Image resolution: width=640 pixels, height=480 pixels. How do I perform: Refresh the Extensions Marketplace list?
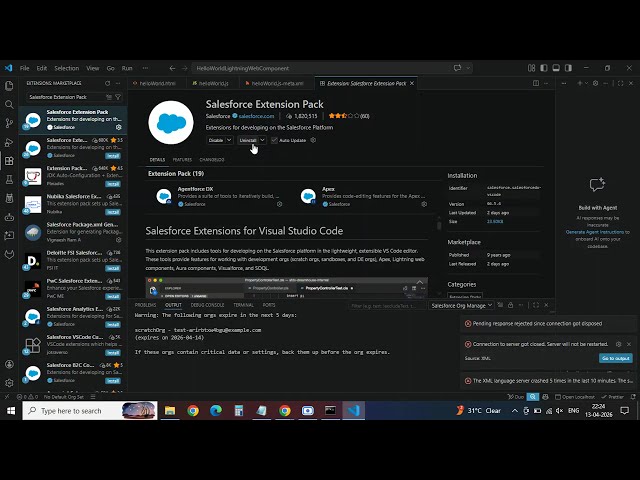pos(107,83)
